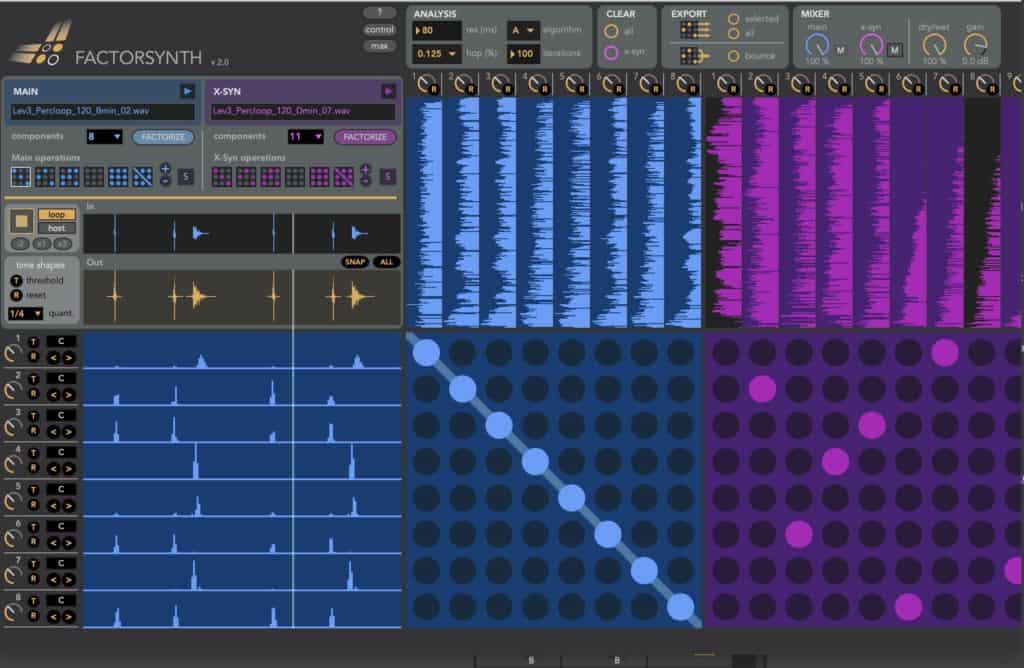Open the C note box on component row 6

[61, 526]
